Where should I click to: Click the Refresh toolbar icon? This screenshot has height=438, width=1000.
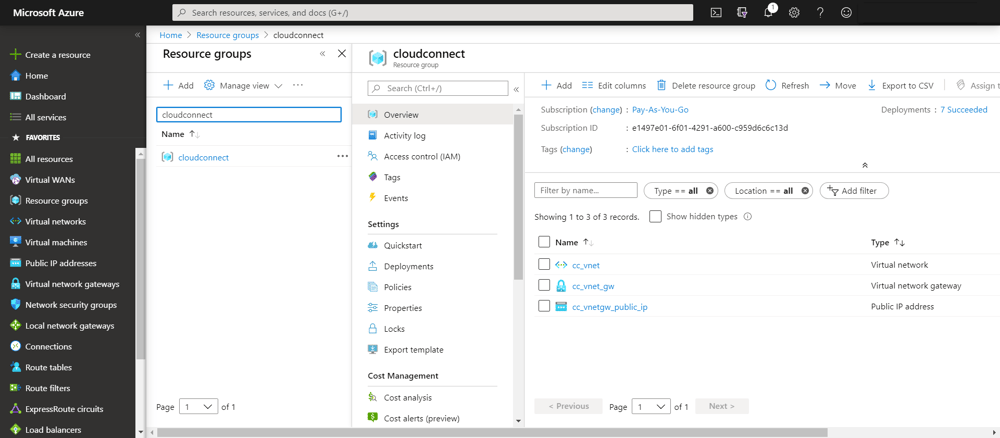pyautogui.click(x=771, y=86)
